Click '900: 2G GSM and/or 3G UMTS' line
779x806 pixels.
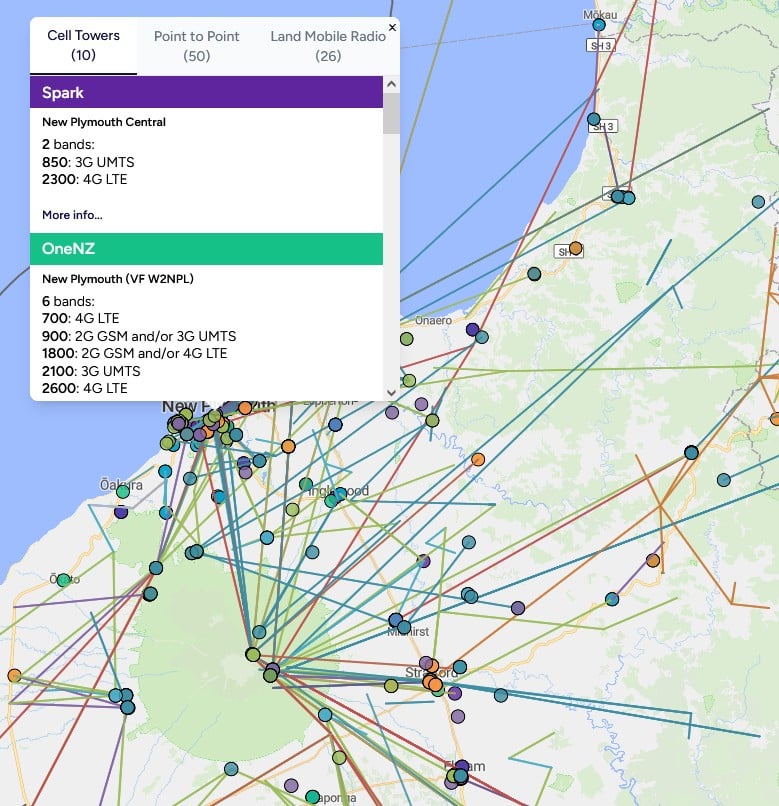139,336
